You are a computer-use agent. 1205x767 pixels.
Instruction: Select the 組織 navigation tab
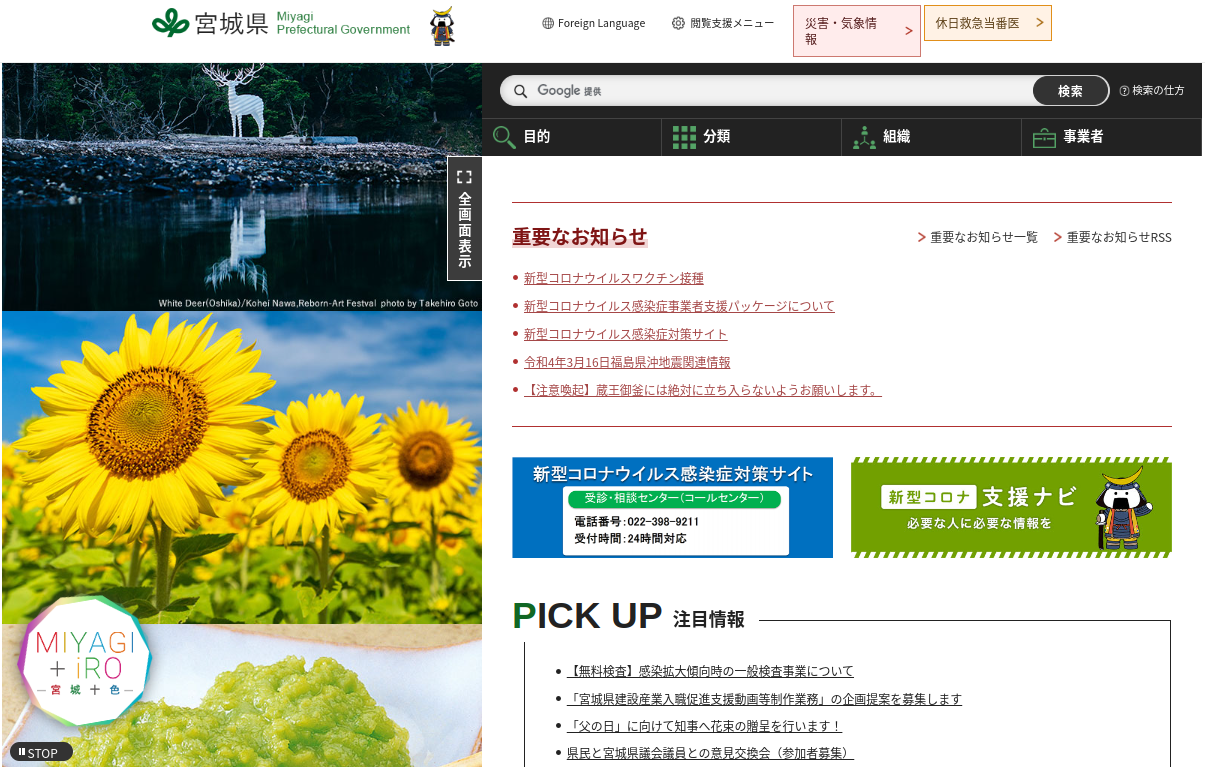pyautogui.click(x=931, y=137)
